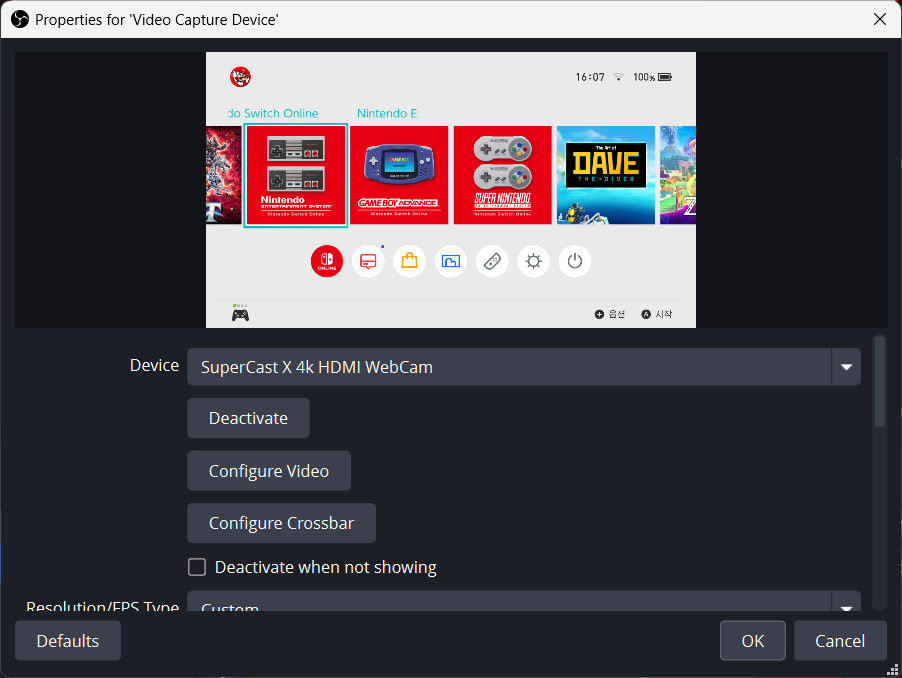Click the System Settings gear icon
The width and height of the screenshot is (902, 678).
pos(534,261)
